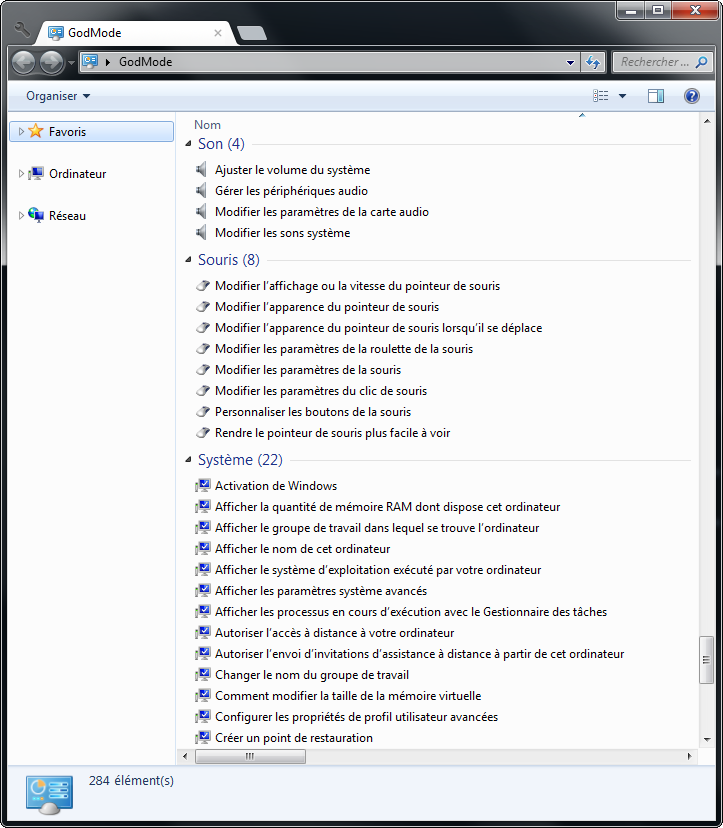Click speaker icon beside Ajuster le volume du système
The height and width of the screenshot is (828, 723).
[x=203, y=170]
